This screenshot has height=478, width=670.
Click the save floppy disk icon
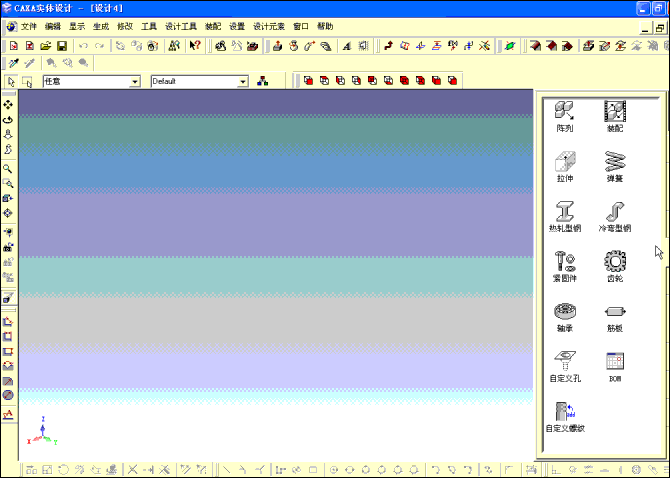click(x=62, y=46)
